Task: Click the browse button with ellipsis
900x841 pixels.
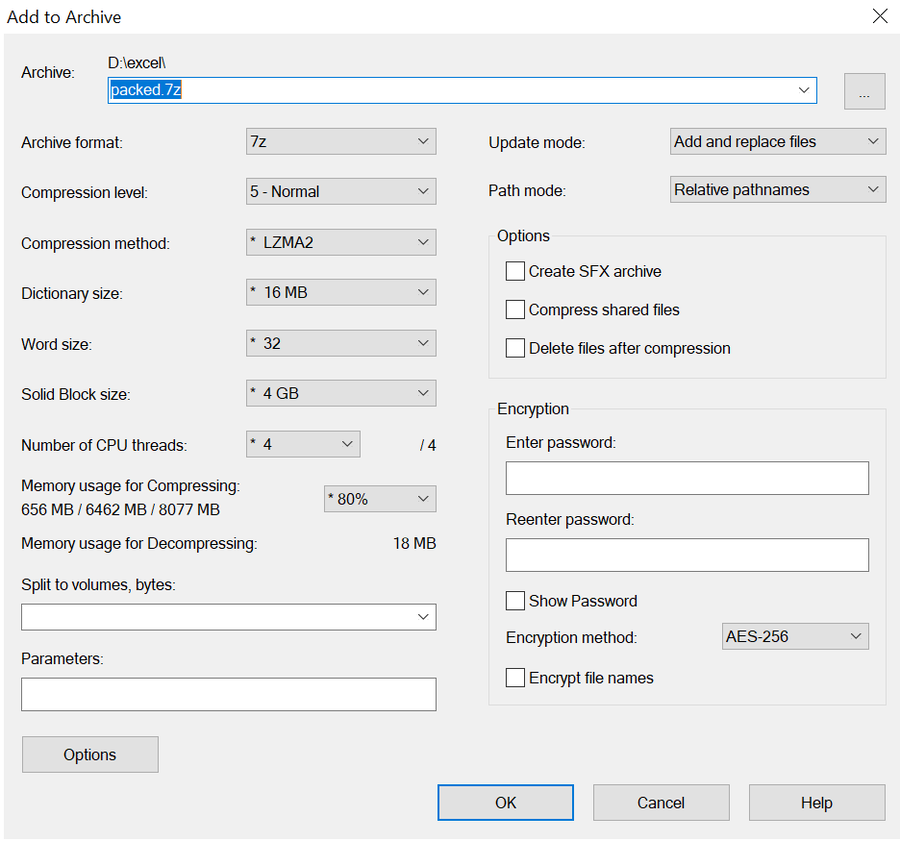Action: [864, 91]
